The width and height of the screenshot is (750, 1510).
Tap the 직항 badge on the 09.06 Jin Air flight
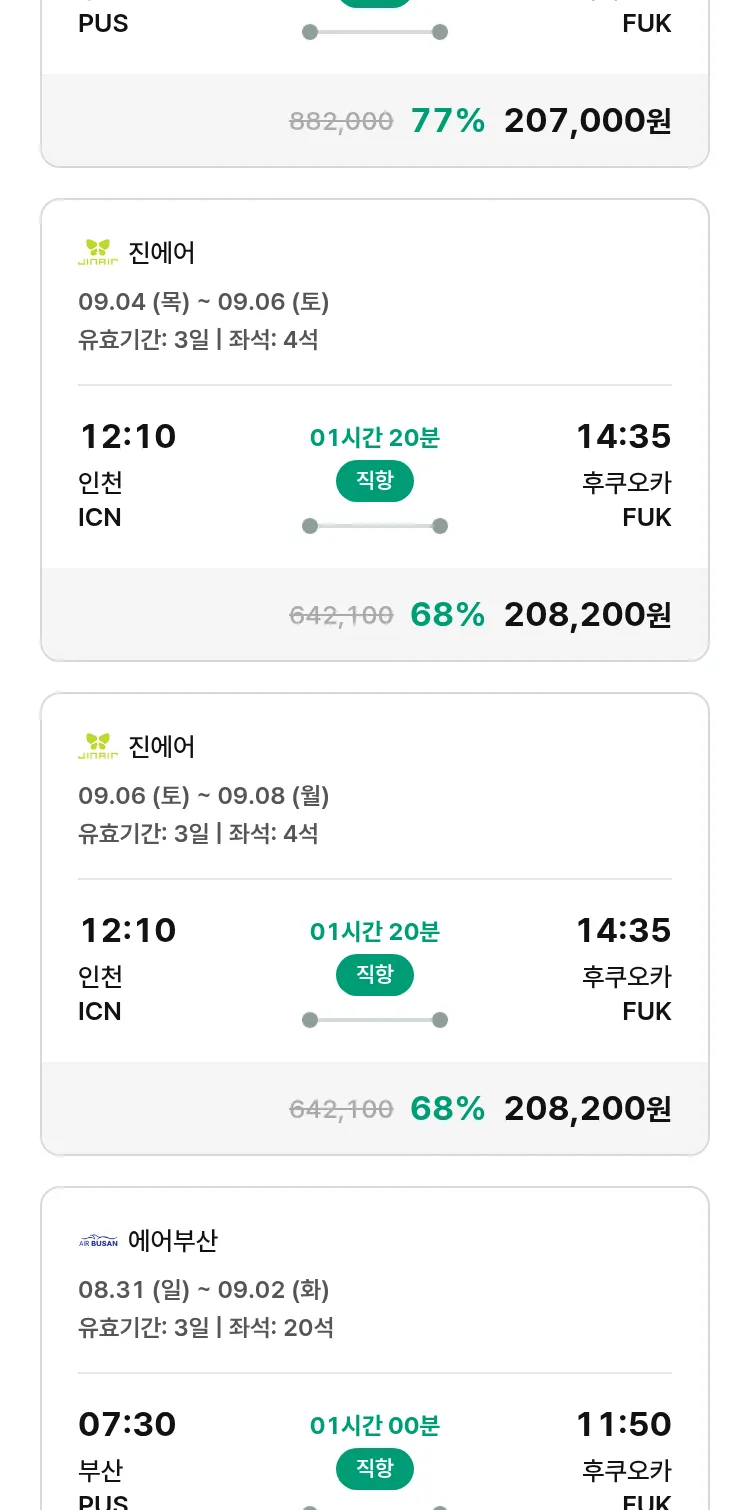(375, 975)
